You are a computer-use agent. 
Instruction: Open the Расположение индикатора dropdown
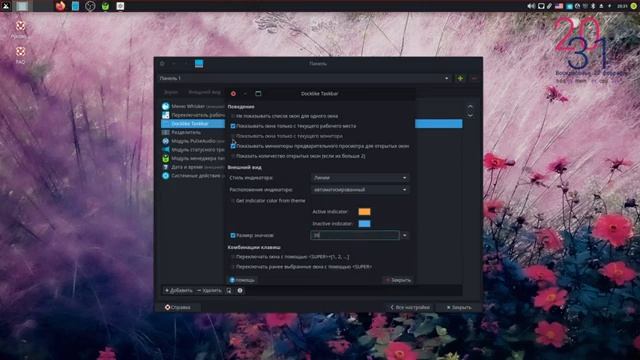click(360, 190)
